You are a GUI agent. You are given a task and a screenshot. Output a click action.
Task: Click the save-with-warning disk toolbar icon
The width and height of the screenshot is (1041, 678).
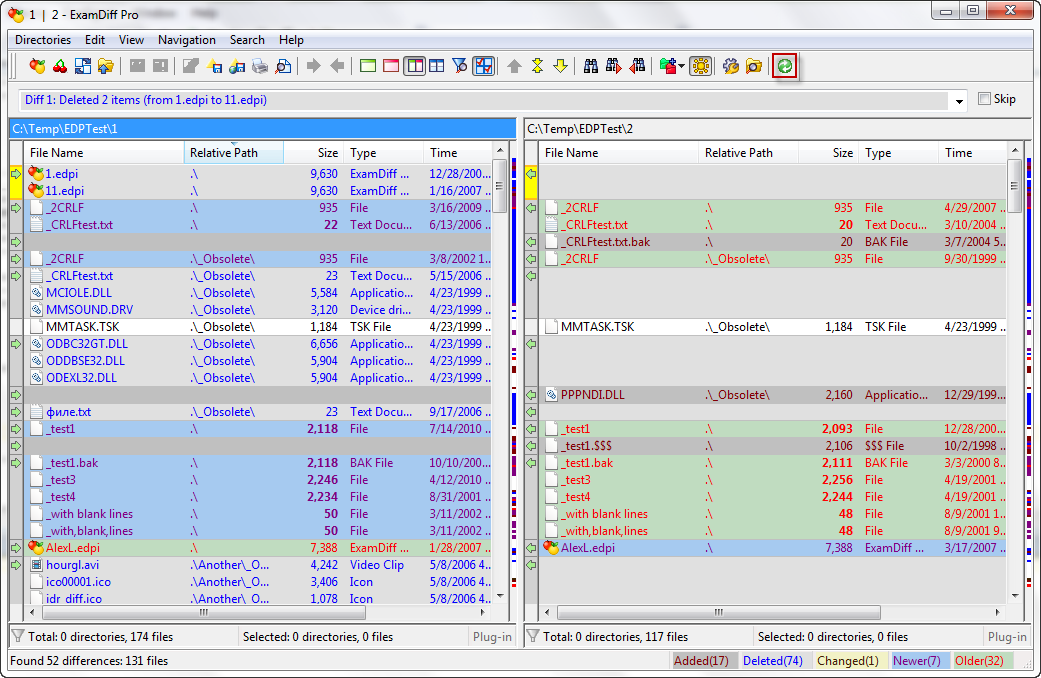pos(214,66)
